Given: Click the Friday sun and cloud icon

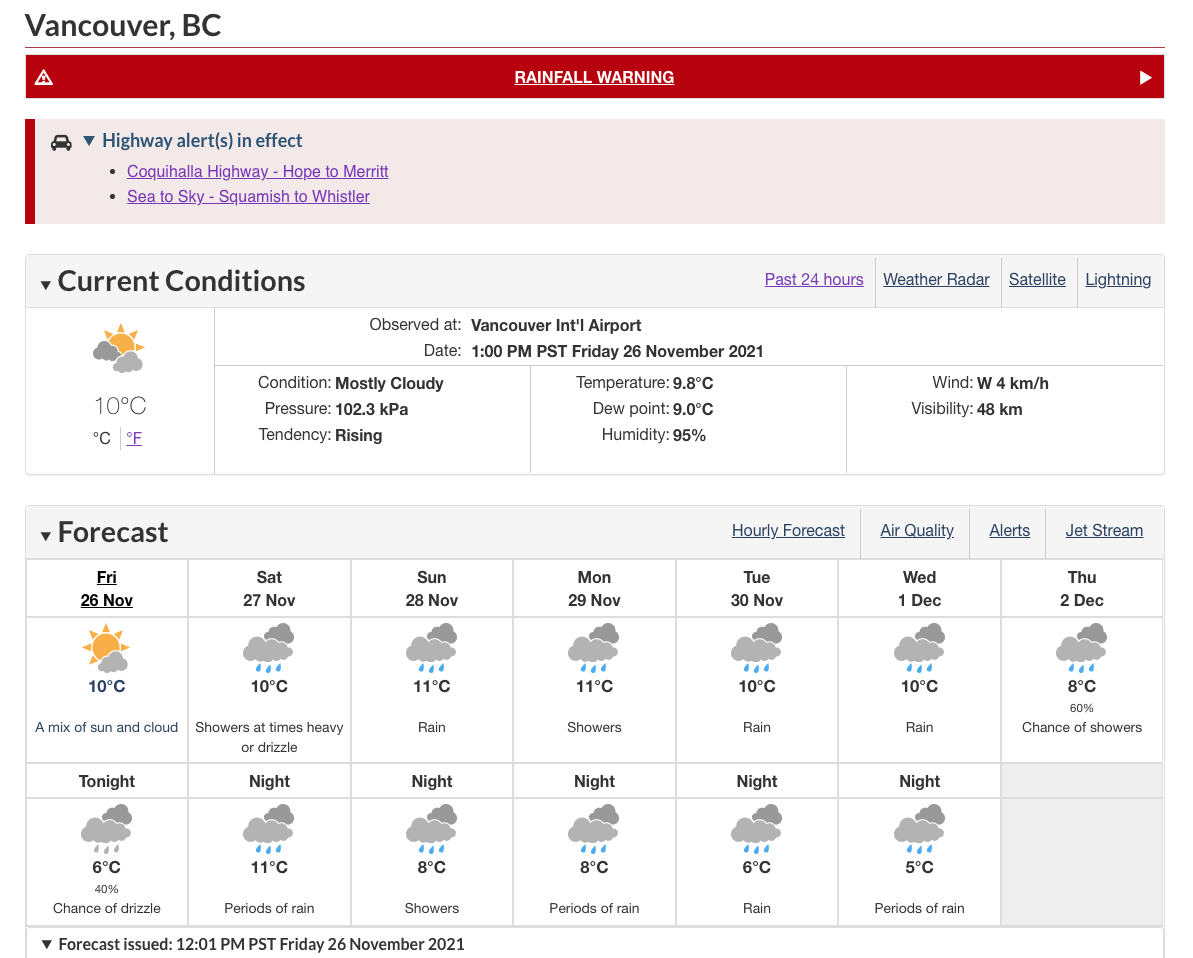Looking at the screenshot, I should [107, 648].
